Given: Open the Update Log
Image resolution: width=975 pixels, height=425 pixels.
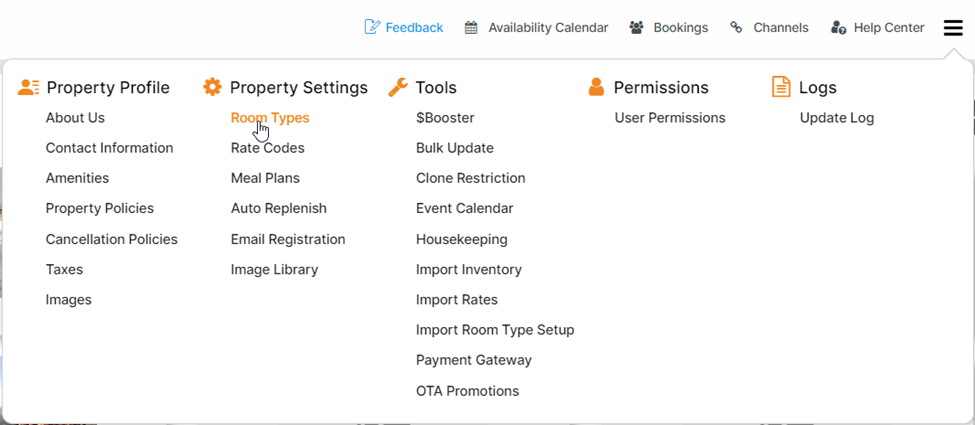Looking at the screenshot, I should coord(837,118).
